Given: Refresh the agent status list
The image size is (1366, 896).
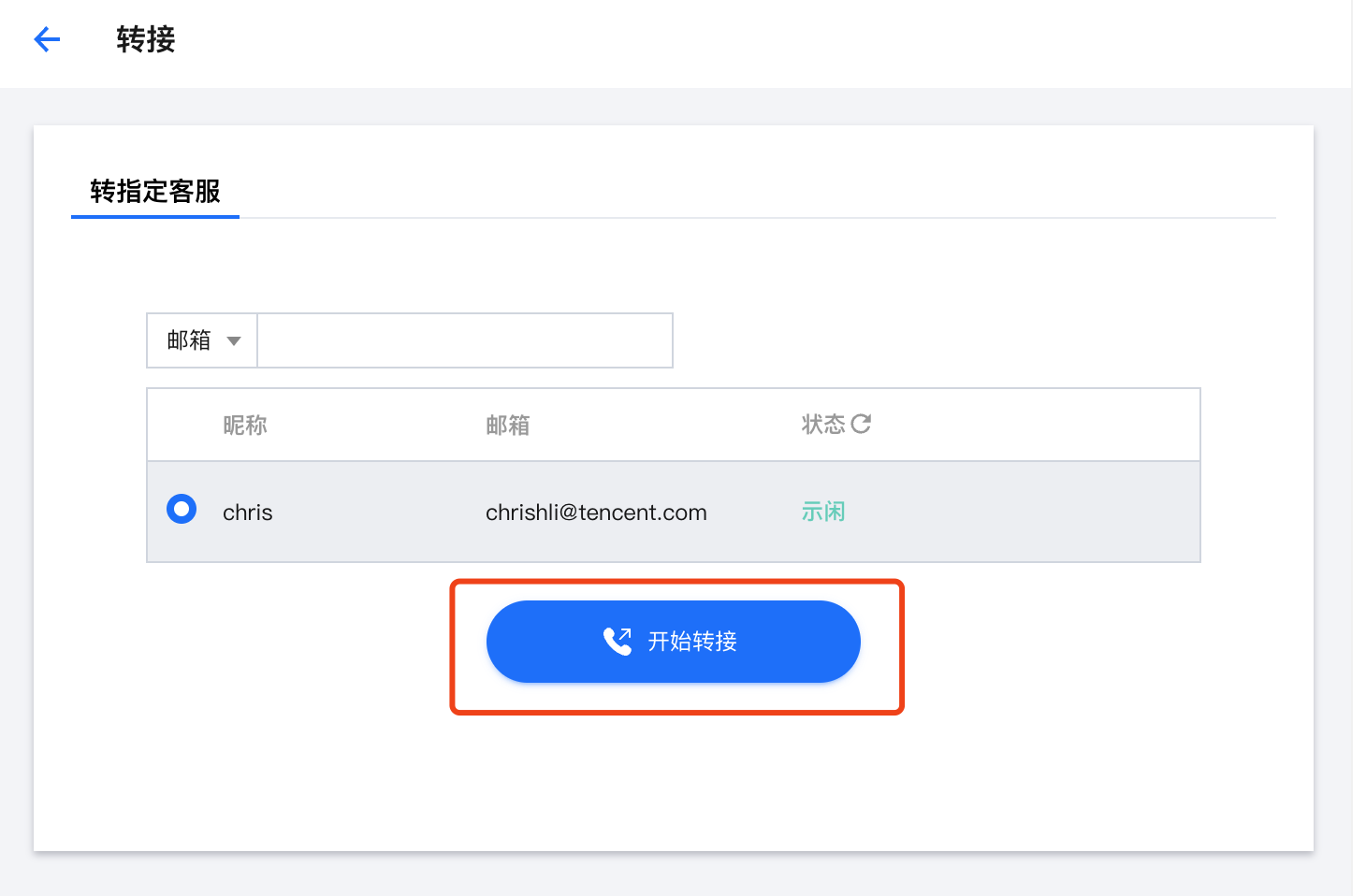Looking at the screenshot, I should tap(861, 424).
